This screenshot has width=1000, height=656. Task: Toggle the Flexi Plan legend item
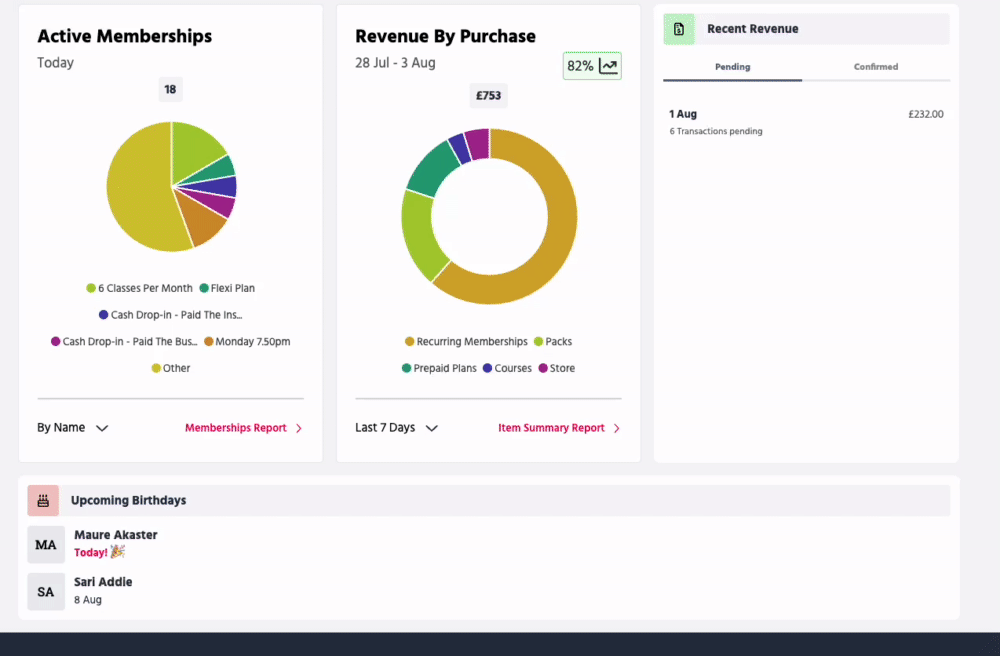(x=227, y=288)
